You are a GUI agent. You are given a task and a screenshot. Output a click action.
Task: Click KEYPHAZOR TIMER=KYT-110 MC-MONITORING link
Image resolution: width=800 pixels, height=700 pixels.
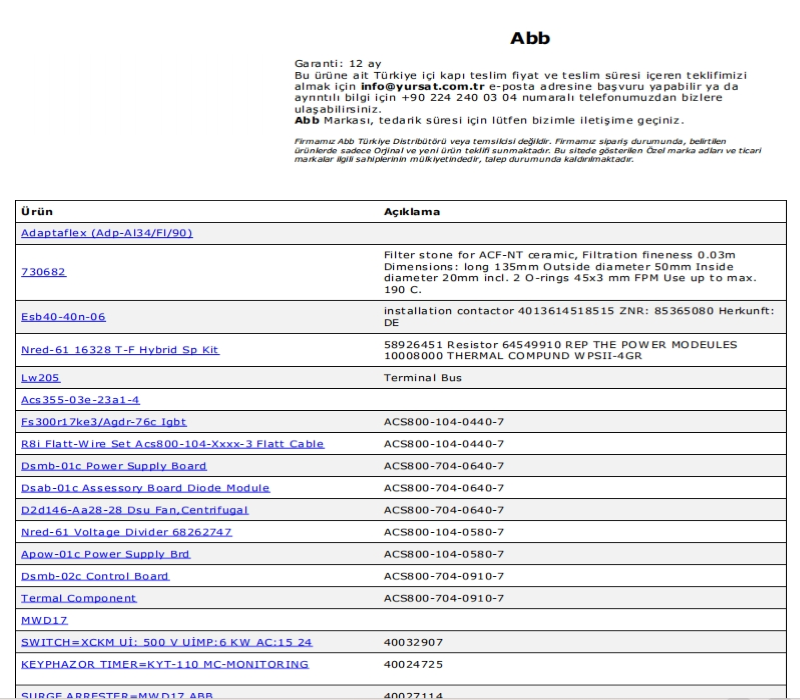(164, 664)
